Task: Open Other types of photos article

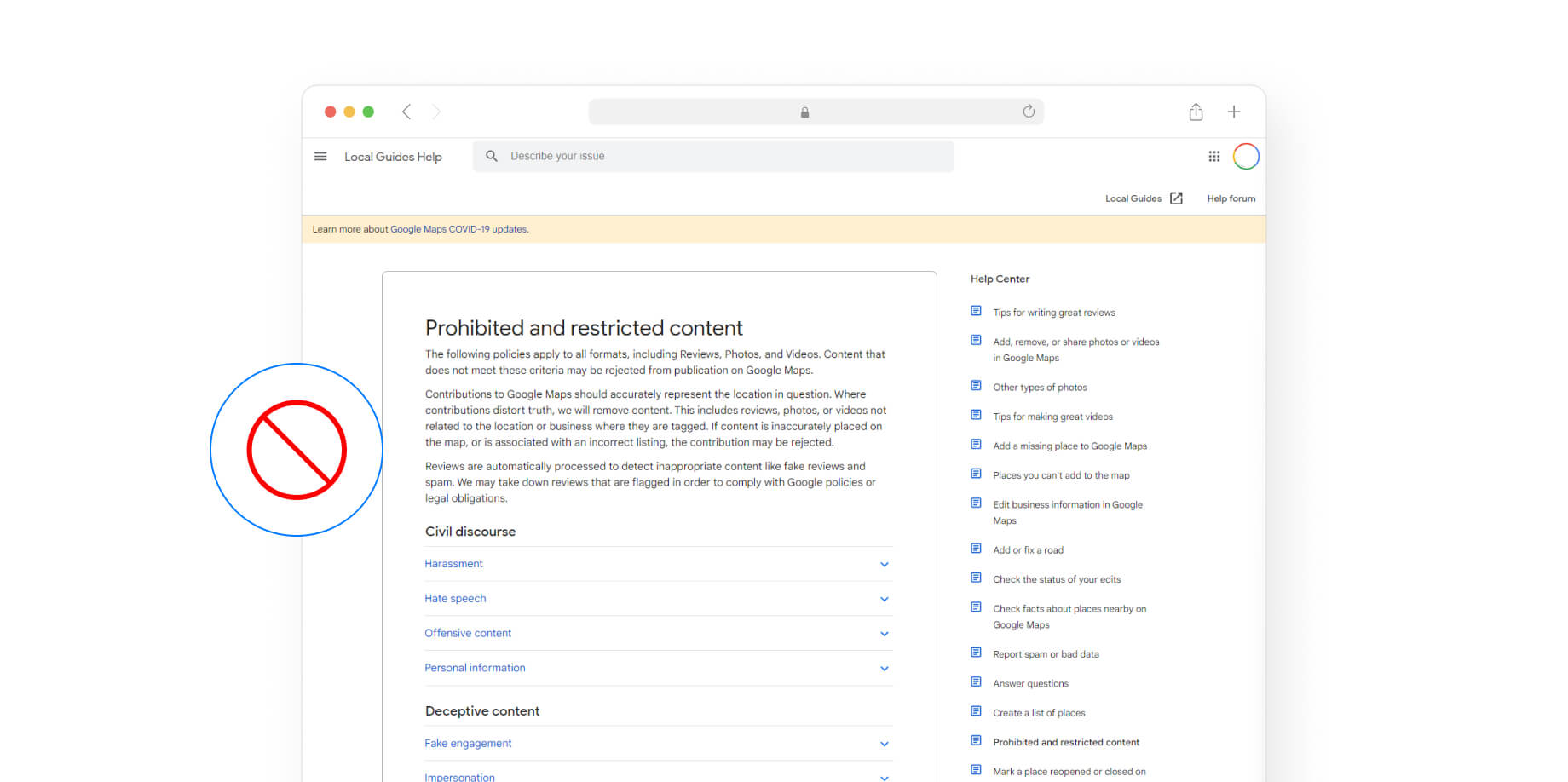Action: click(x=1040, y=388)
